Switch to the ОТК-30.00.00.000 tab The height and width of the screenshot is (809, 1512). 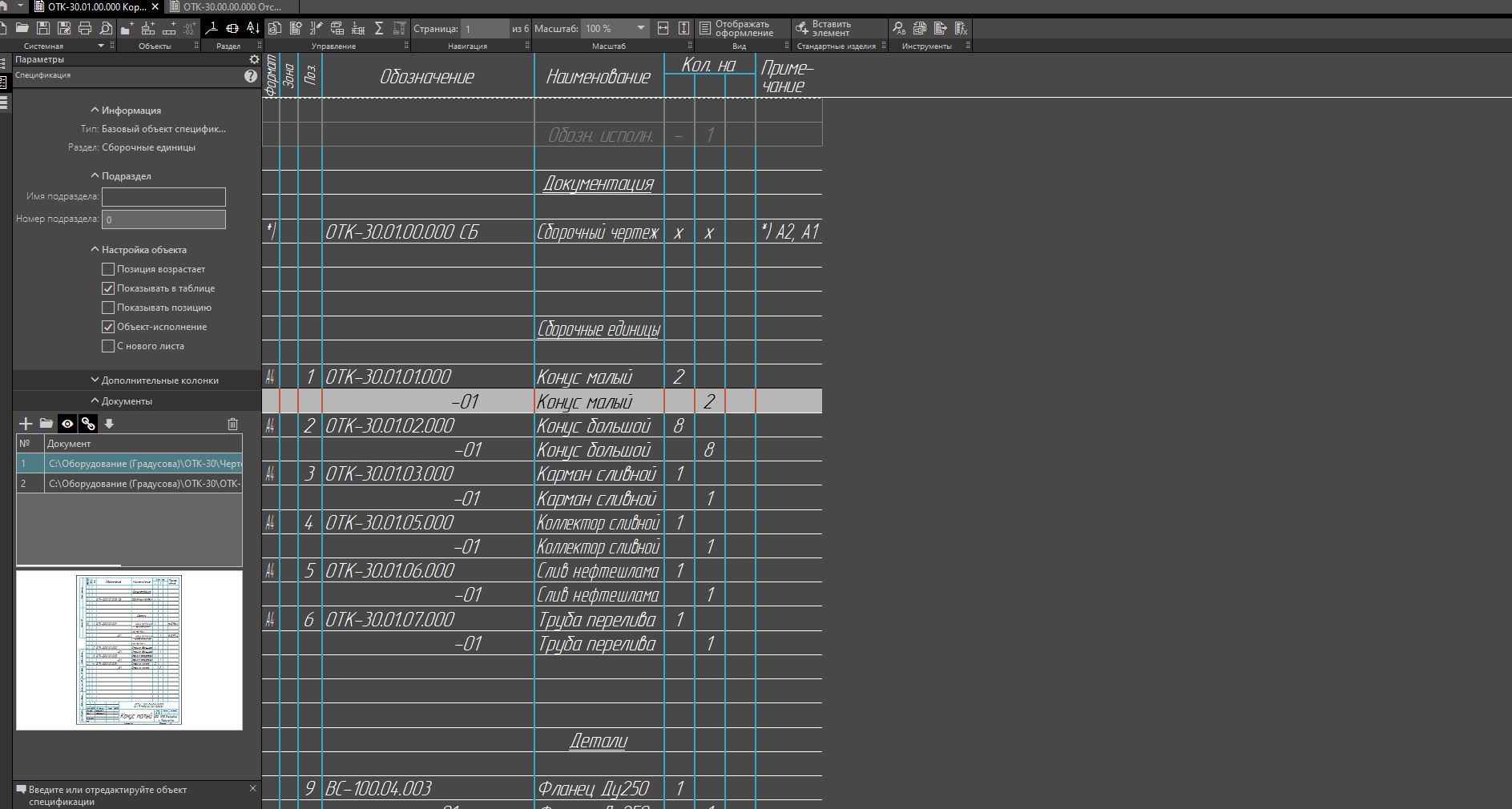(x=227, y=6)
